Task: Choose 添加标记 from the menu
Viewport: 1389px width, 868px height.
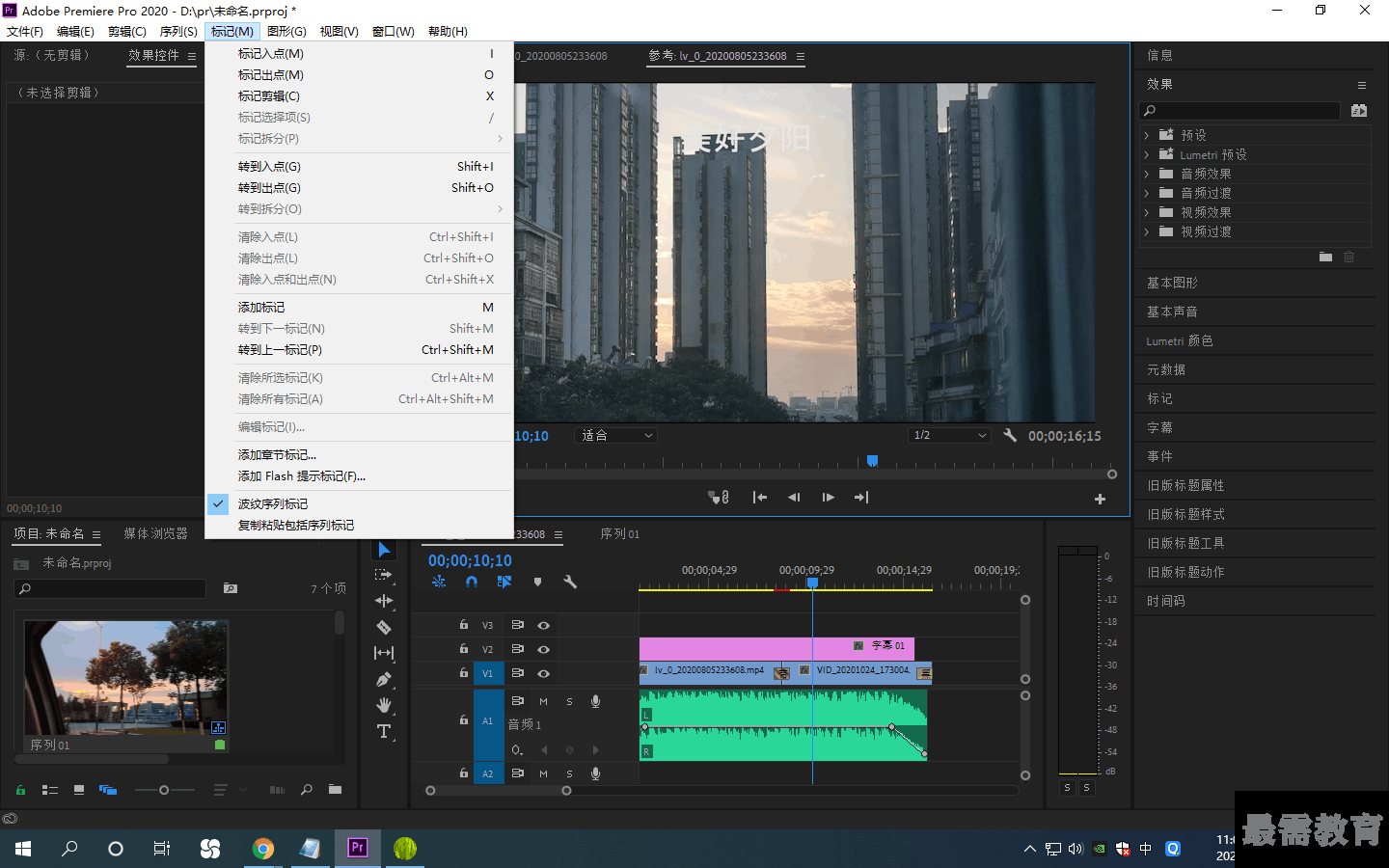Action: point(359,307)
